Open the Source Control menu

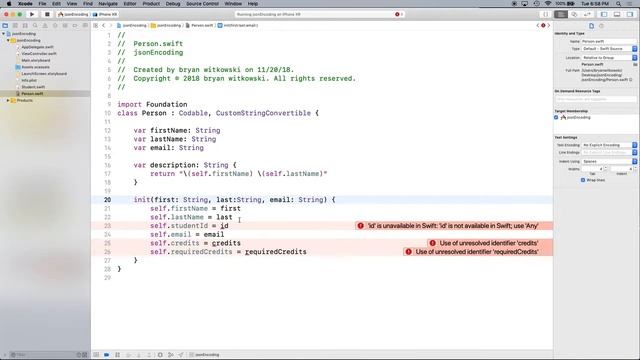pos(202,4)
